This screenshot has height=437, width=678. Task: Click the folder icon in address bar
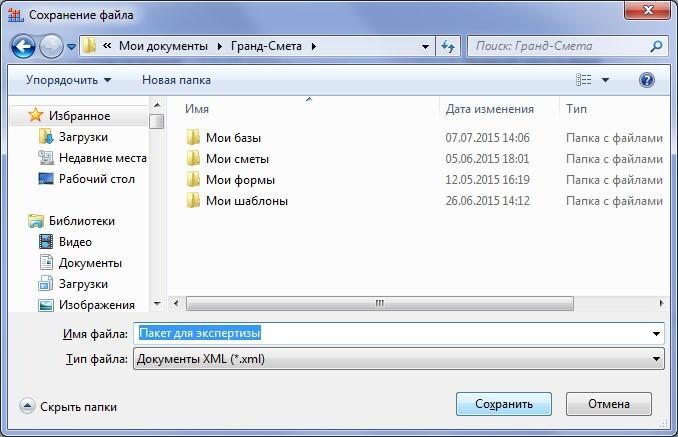click(90, 46)
